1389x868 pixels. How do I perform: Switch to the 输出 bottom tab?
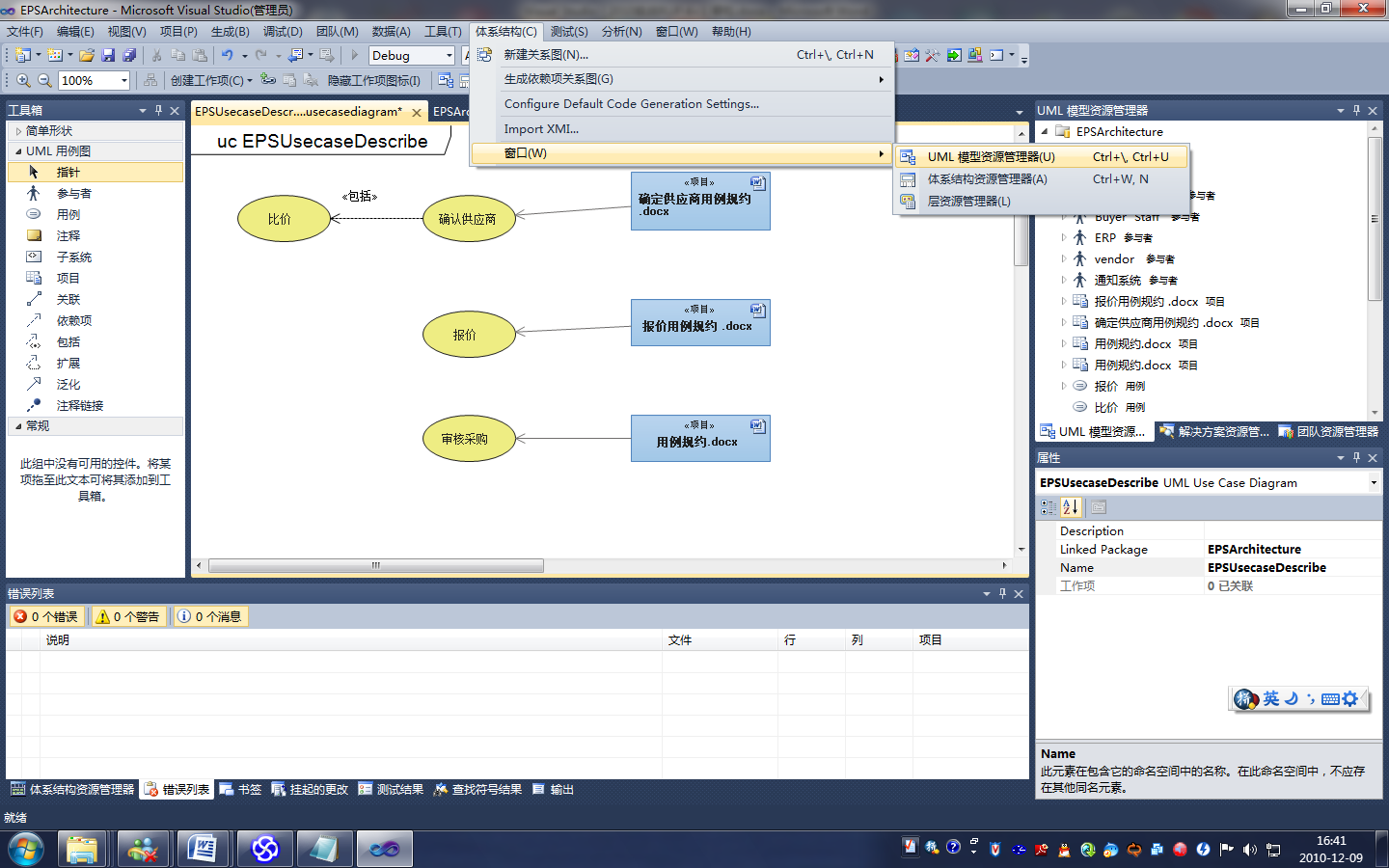click(553, 789)
